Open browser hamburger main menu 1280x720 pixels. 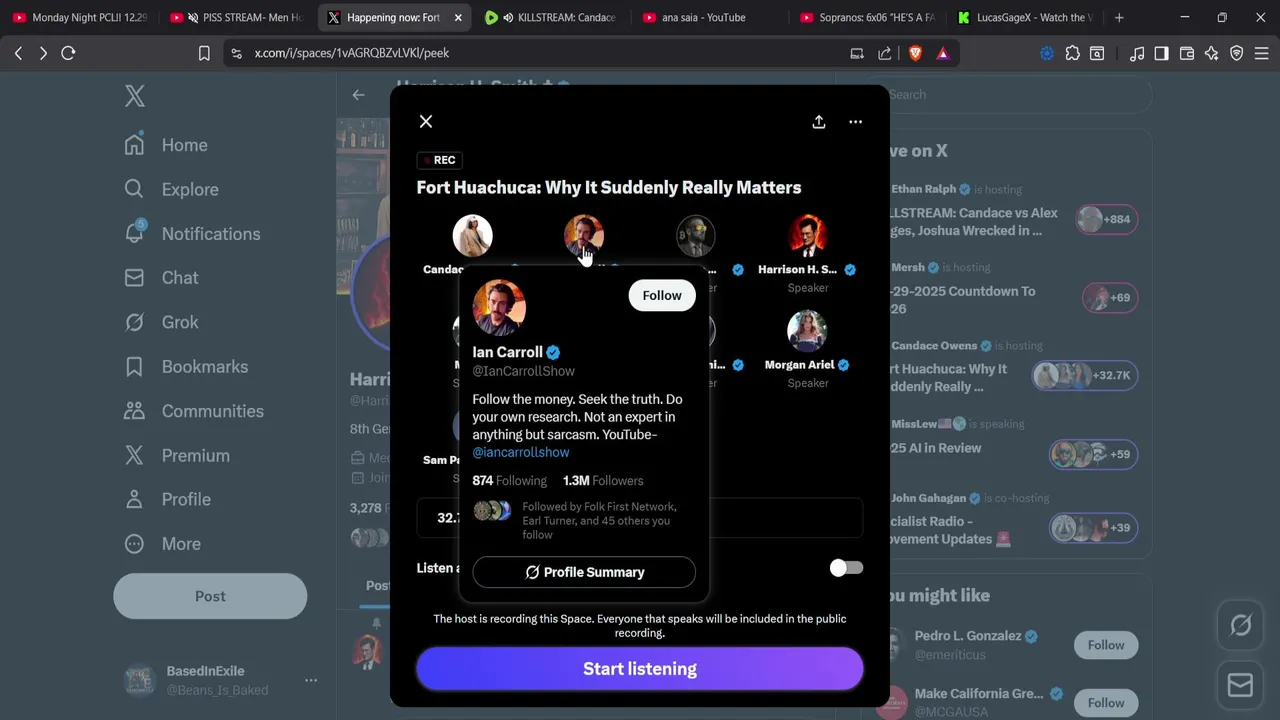pyautogui.click(x=1261, y=53)
